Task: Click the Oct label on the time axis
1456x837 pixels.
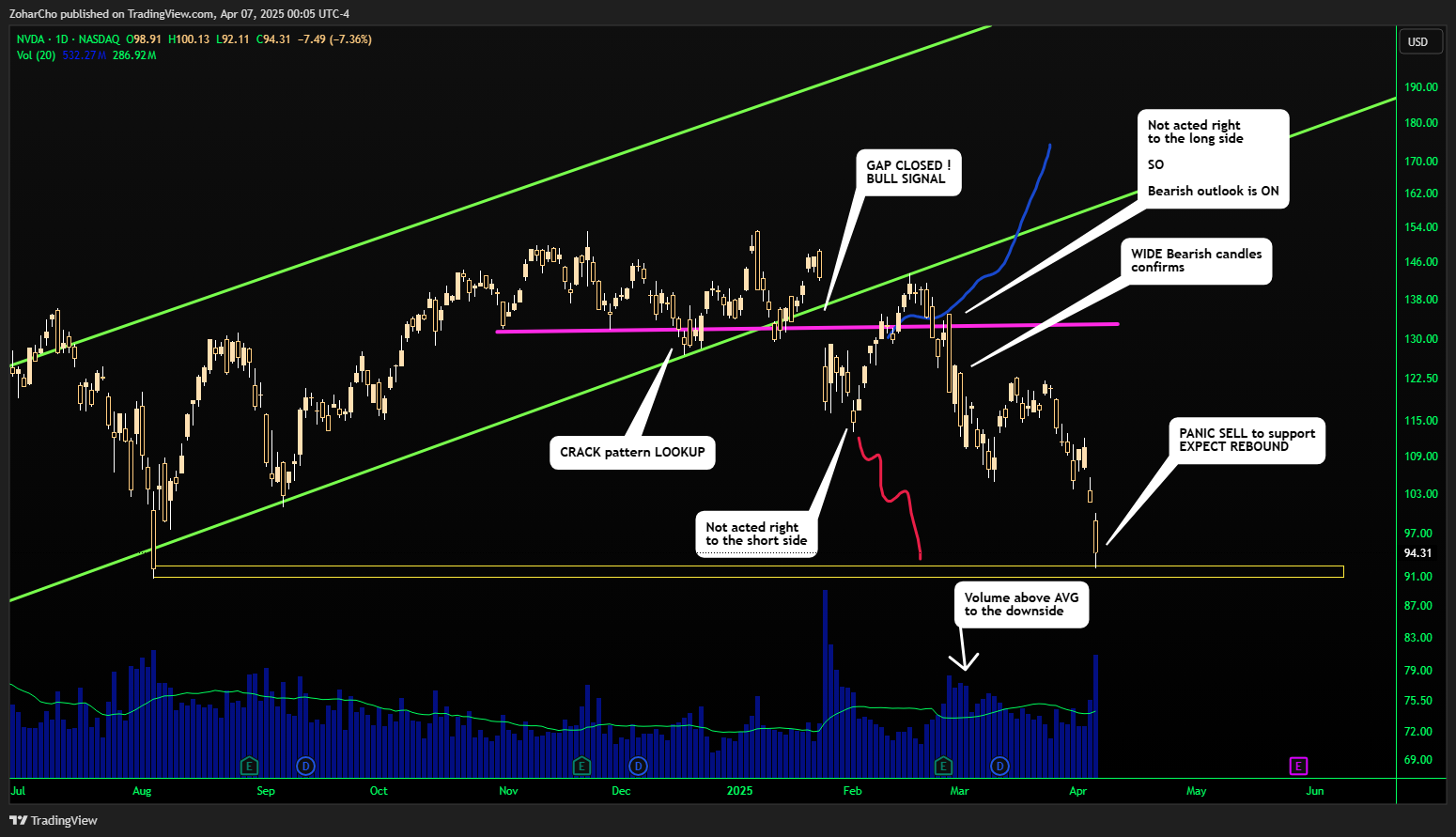Action: (x=379, y=791)
